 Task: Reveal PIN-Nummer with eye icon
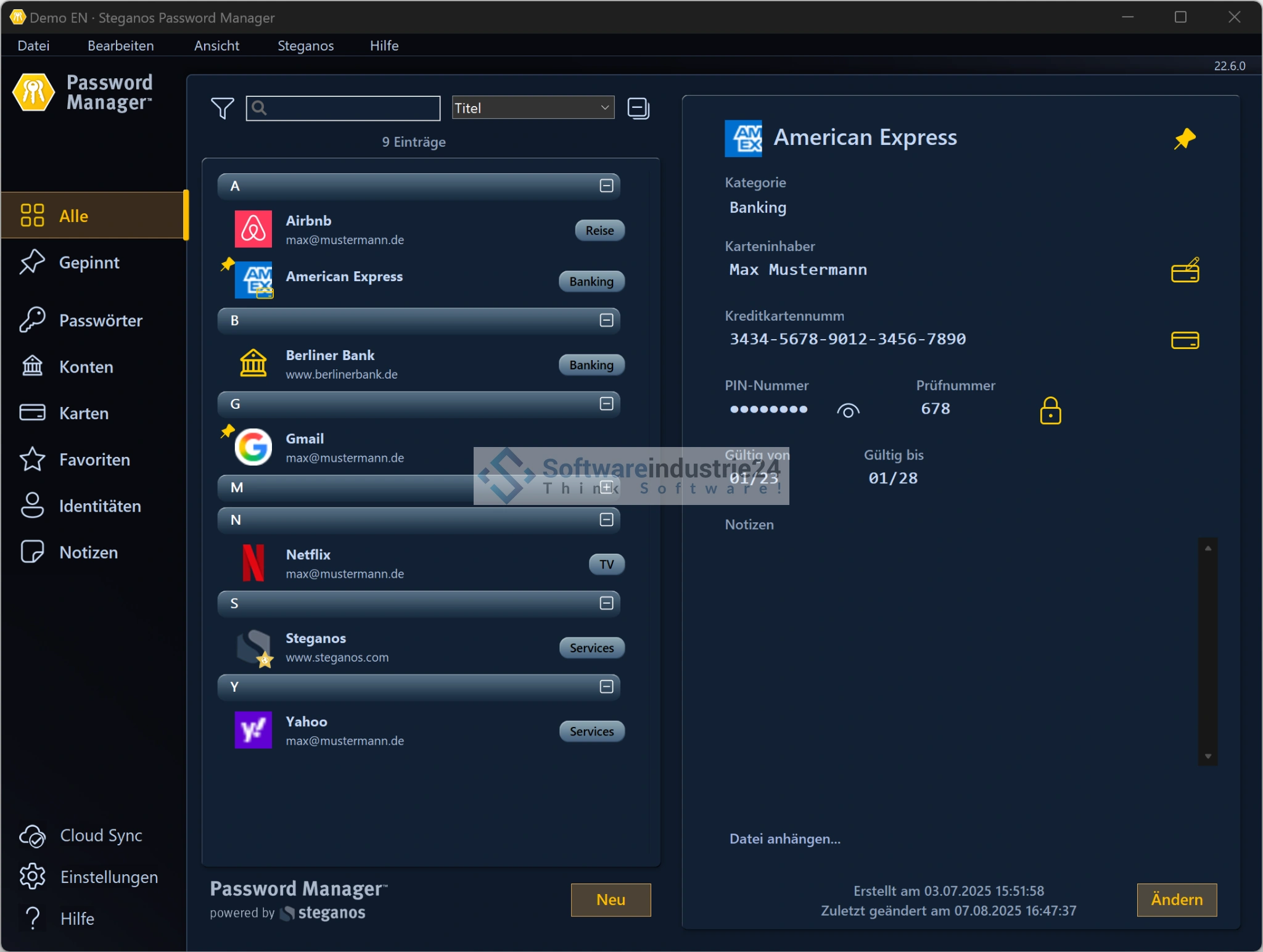coord(848,411)
